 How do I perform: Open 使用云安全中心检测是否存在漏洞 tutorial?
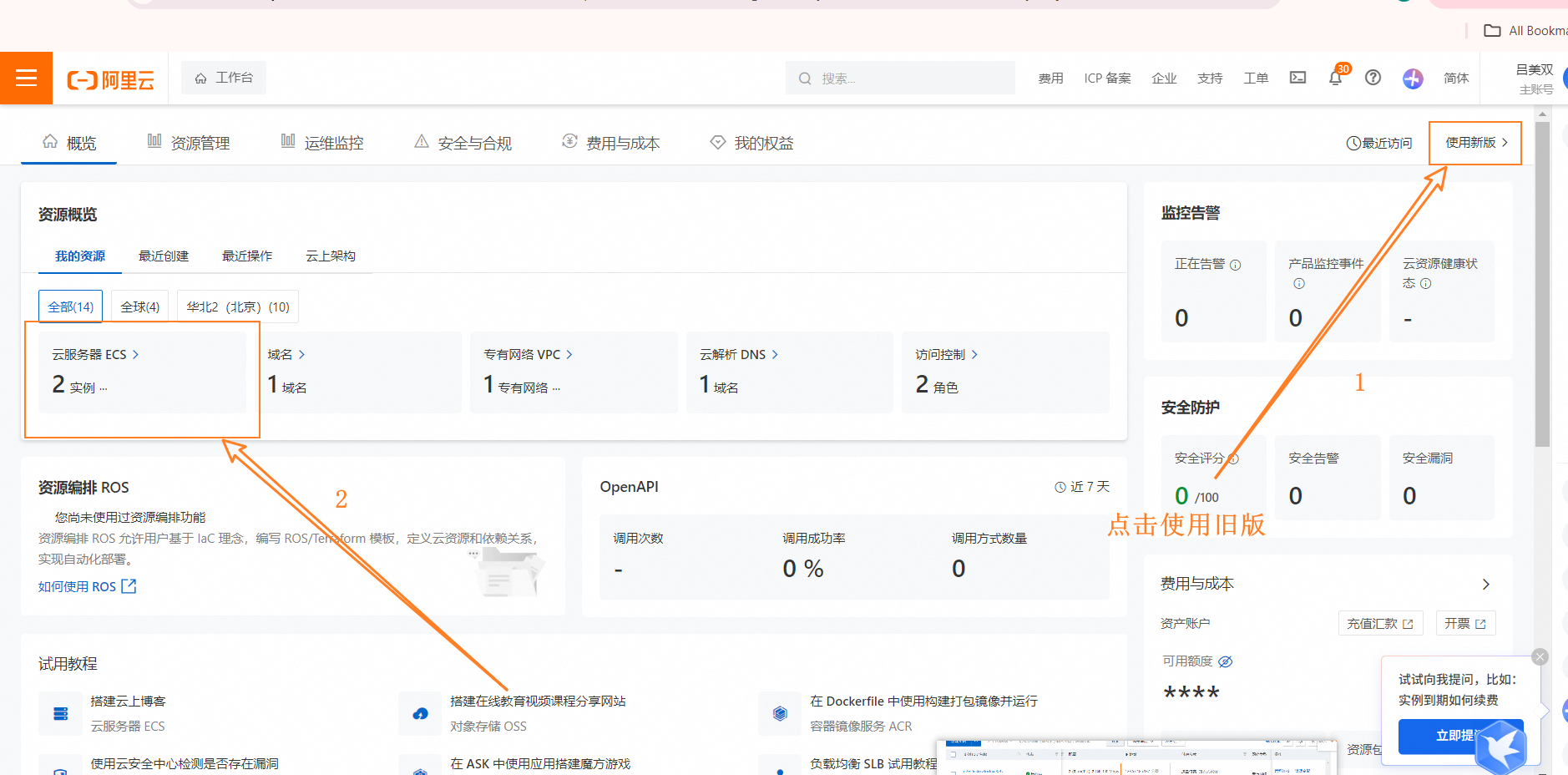click(x=185, y=763)
